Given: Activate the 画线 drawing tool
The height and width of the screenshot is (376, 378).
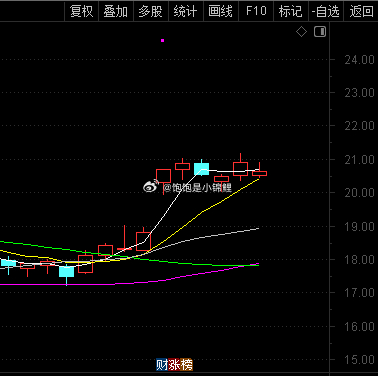Looking at the screenshot, I should point(221,12).
